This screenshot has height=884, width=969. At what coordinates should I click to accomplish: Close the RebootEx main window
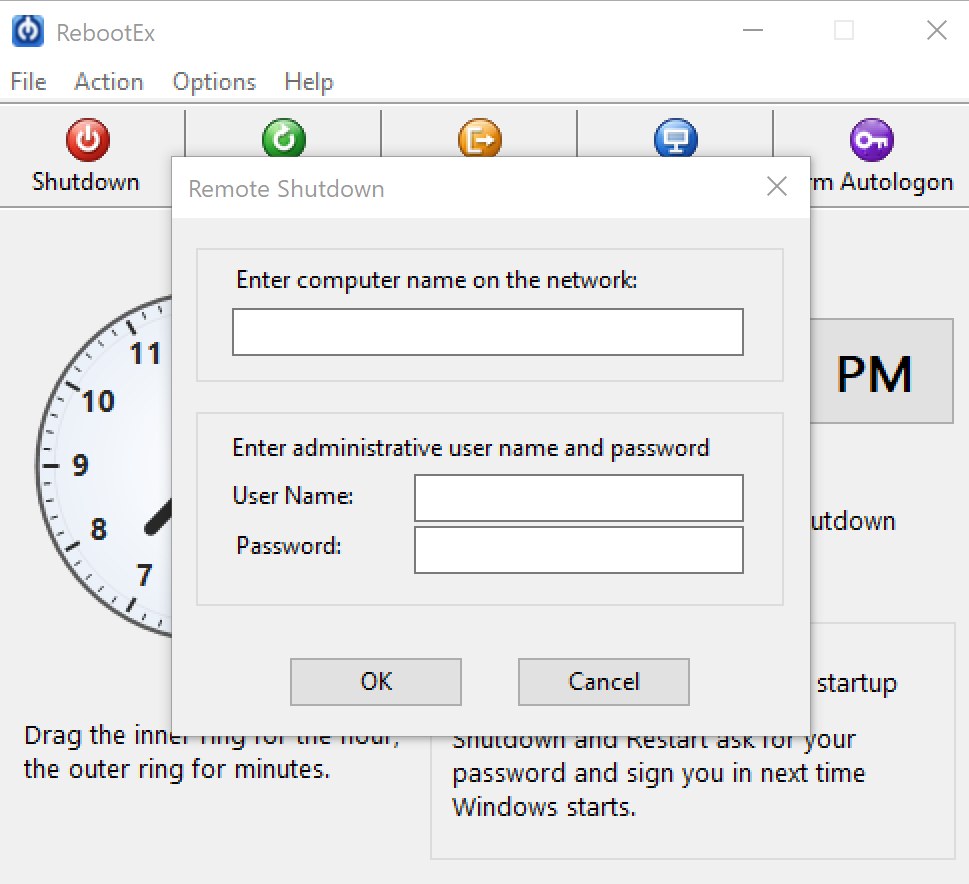[936, 30]
